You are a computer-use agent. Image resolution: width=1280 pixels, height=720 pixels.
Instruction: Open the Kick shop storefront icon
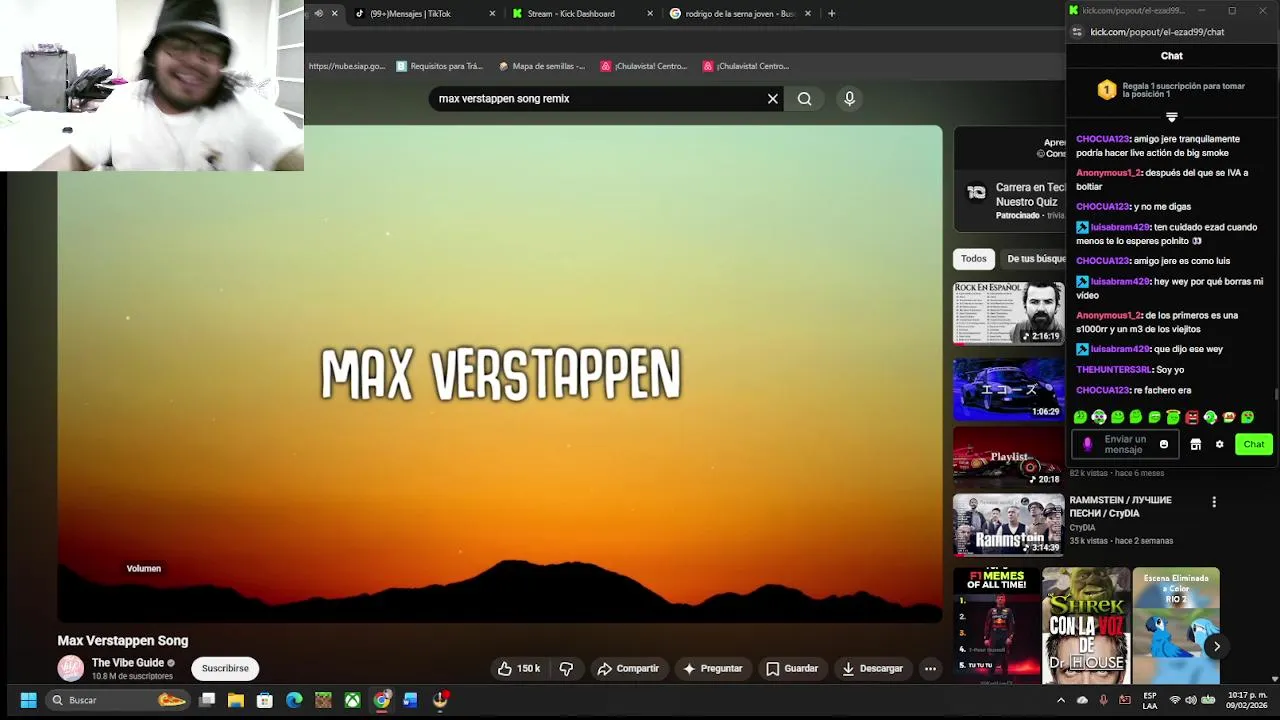tap(1195, 444)
